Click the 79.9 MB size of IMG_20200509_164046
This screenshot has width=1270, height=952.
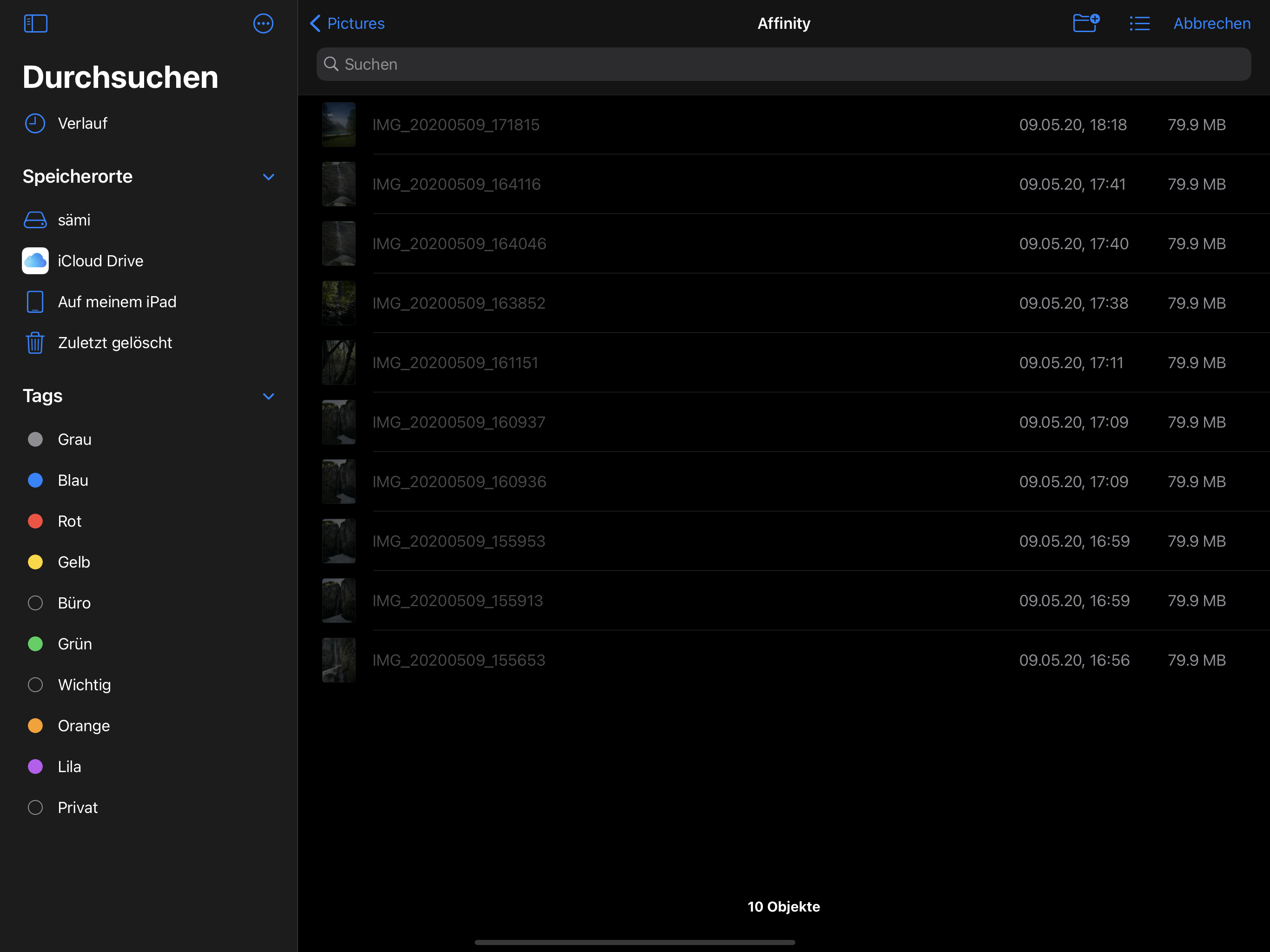[1197, 244]
